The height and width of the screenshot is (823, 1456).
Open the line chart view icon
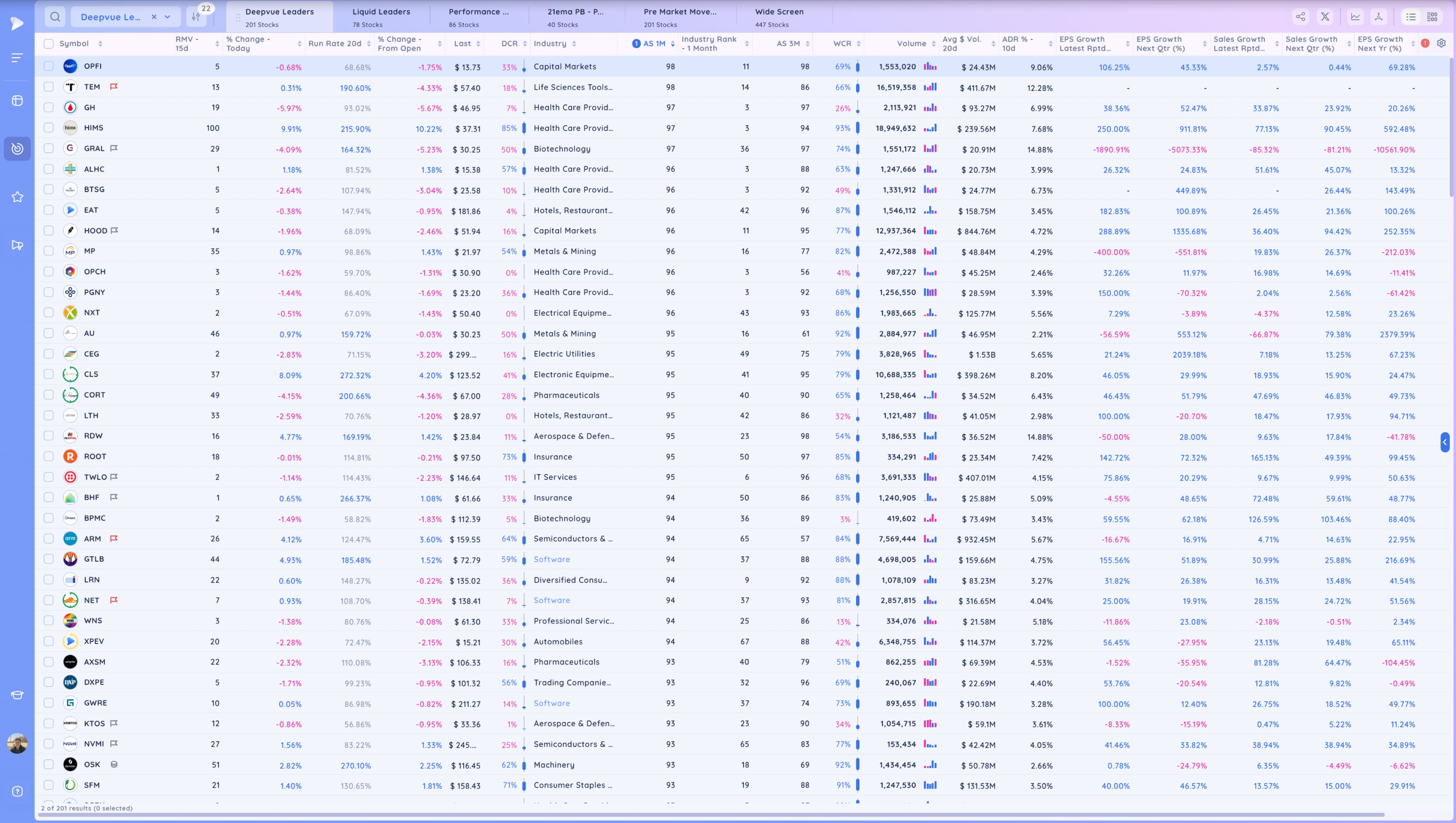[x=1355, y=17]
